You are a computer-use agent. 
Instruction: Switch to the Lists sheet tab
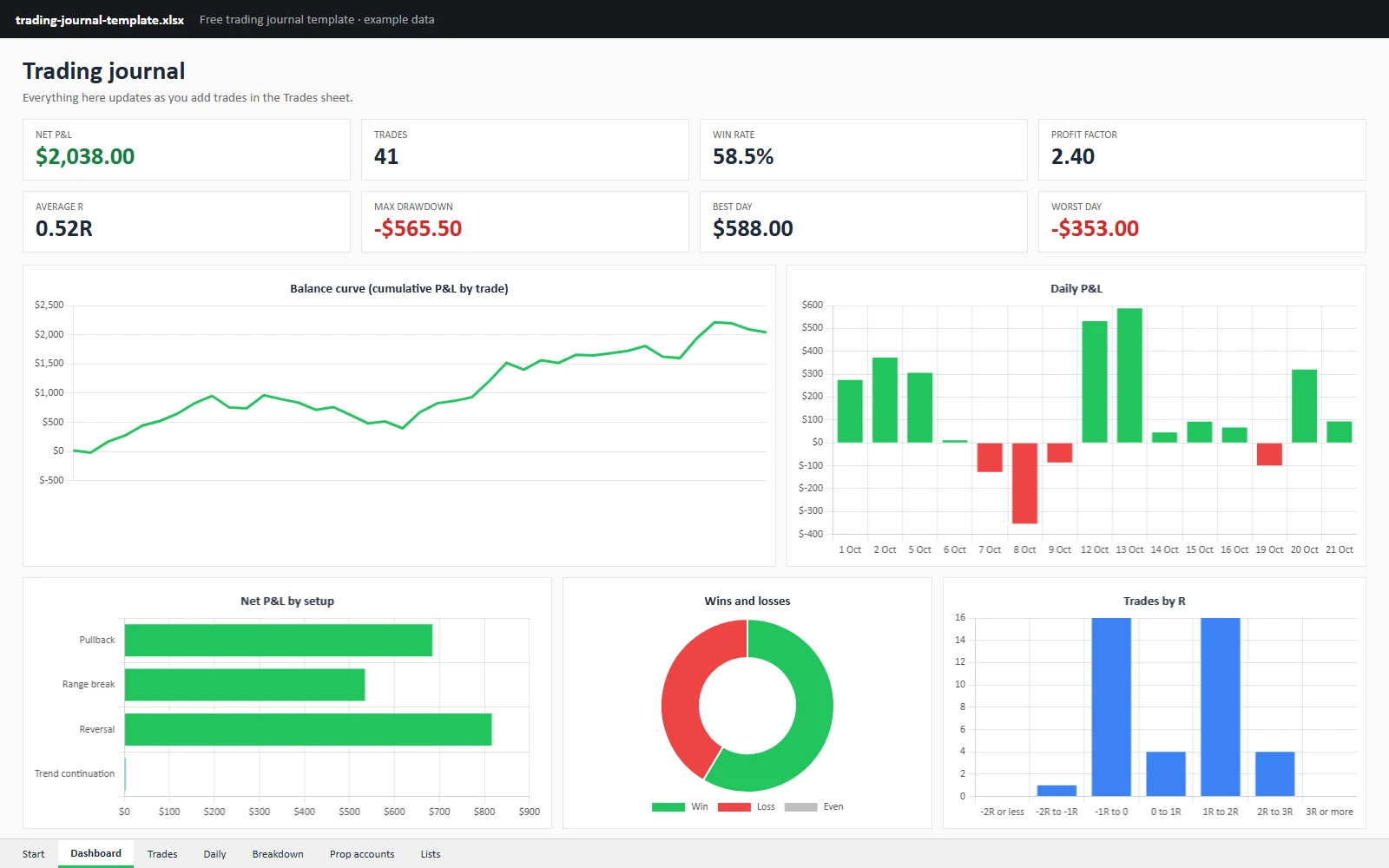[x=431, y=854]
